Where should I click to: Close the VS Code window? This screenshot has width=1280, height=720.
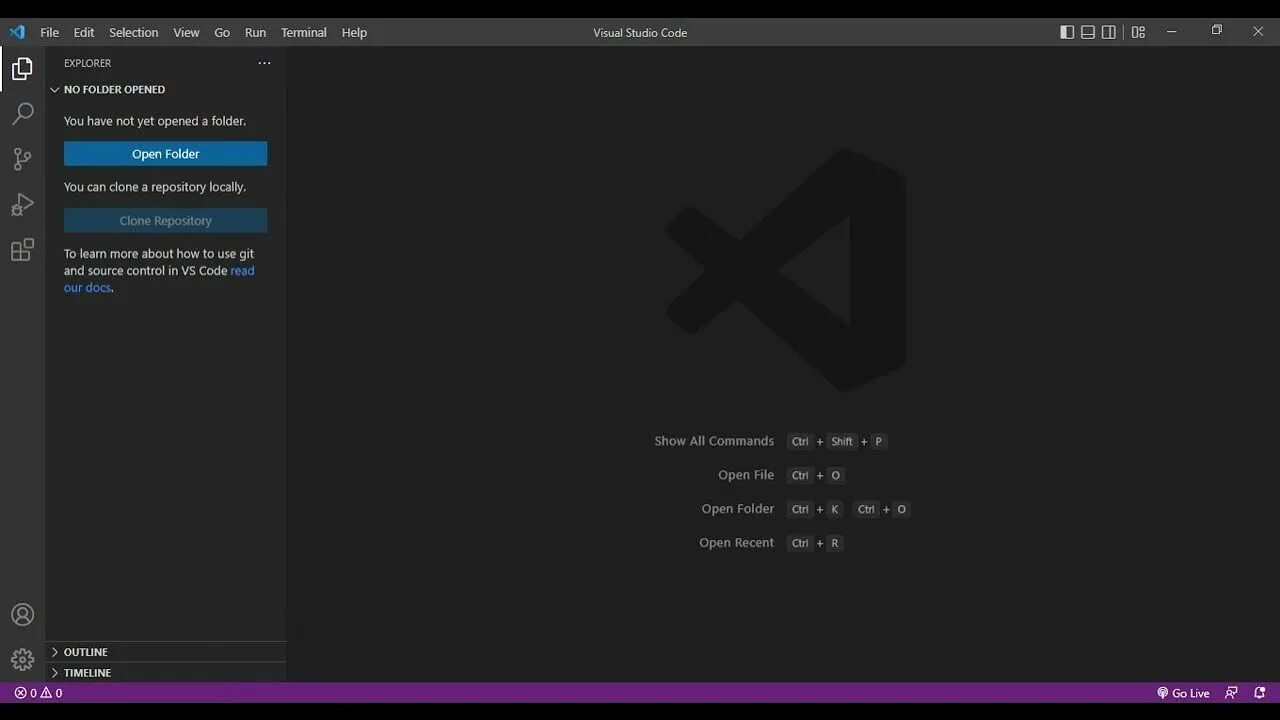click(x=1258, y=31)
